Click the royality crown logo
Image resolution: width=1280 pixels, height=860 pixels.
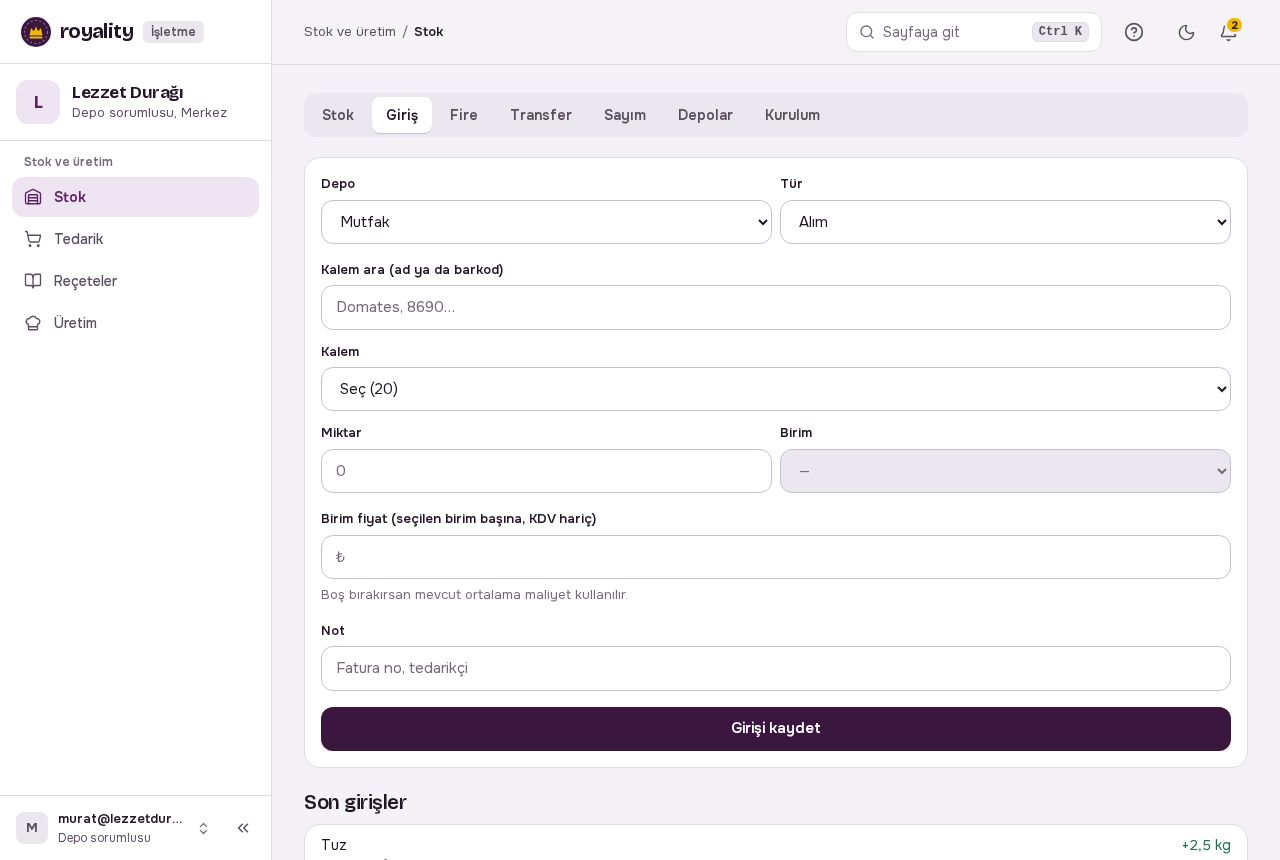(36, 32)
